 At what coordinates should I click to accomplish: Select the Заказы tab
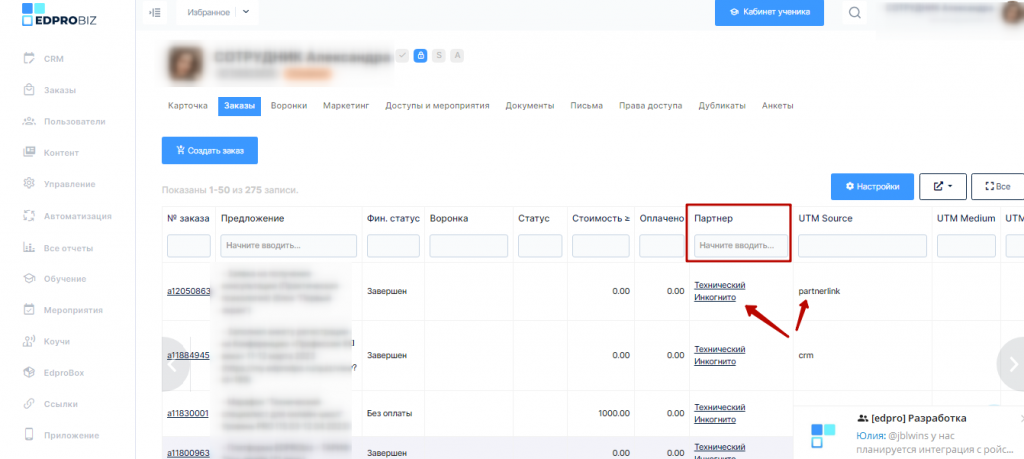pyautogui.click(x=240, y=106)
